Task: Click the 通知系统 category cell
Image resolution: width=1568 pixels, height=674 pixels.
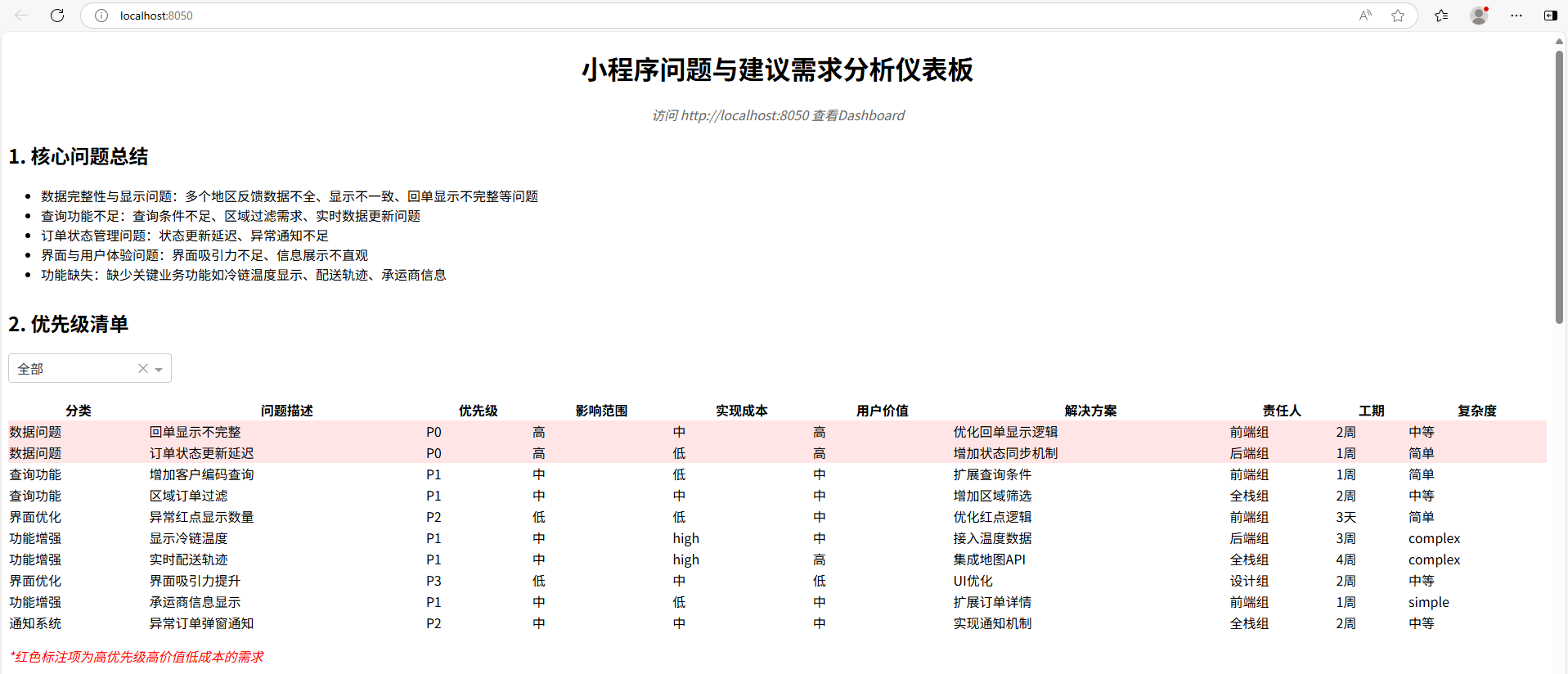Action: (x=79, y=623)
